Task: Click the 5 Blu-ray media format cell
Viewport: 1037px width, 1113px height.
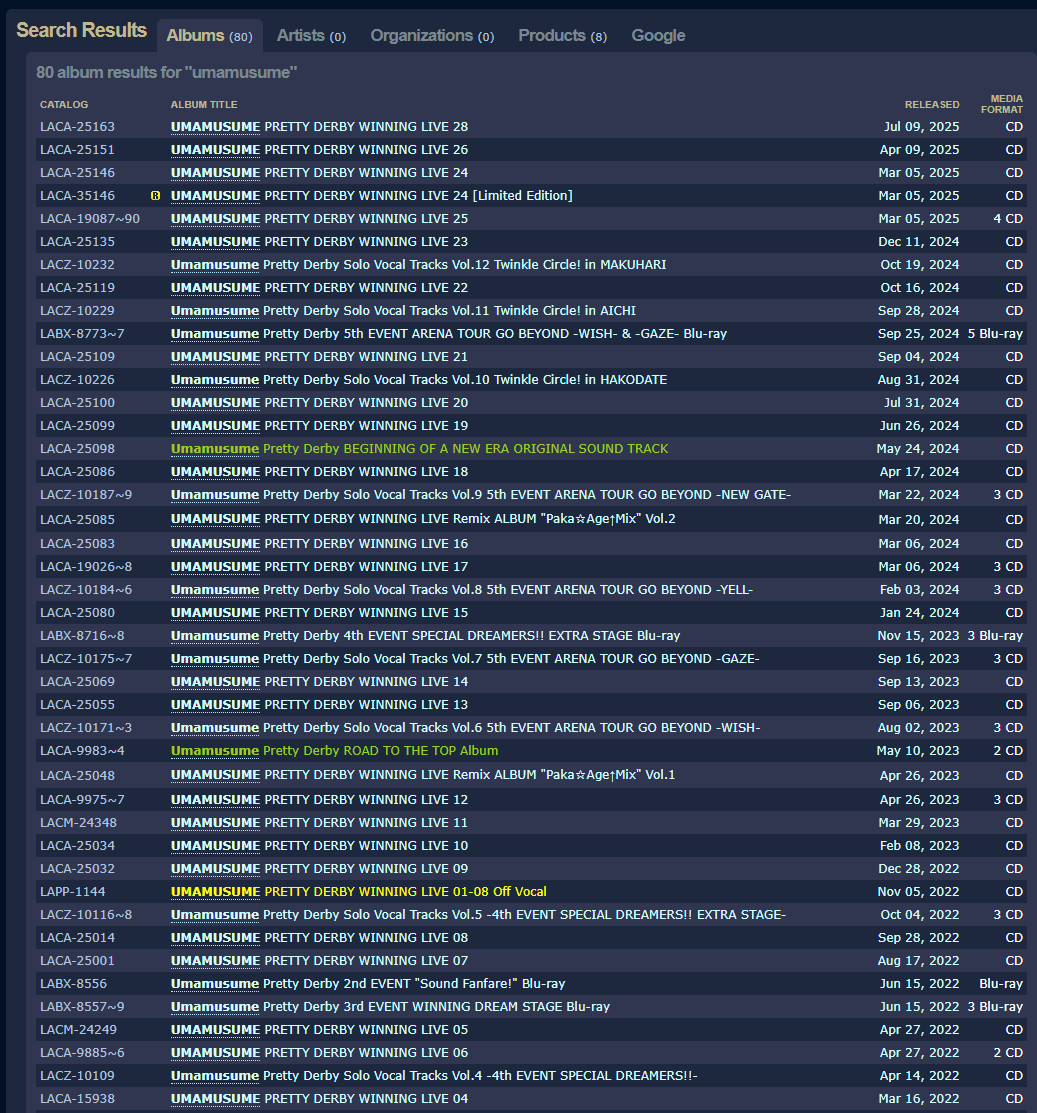Action: click(x=995, y=334)
